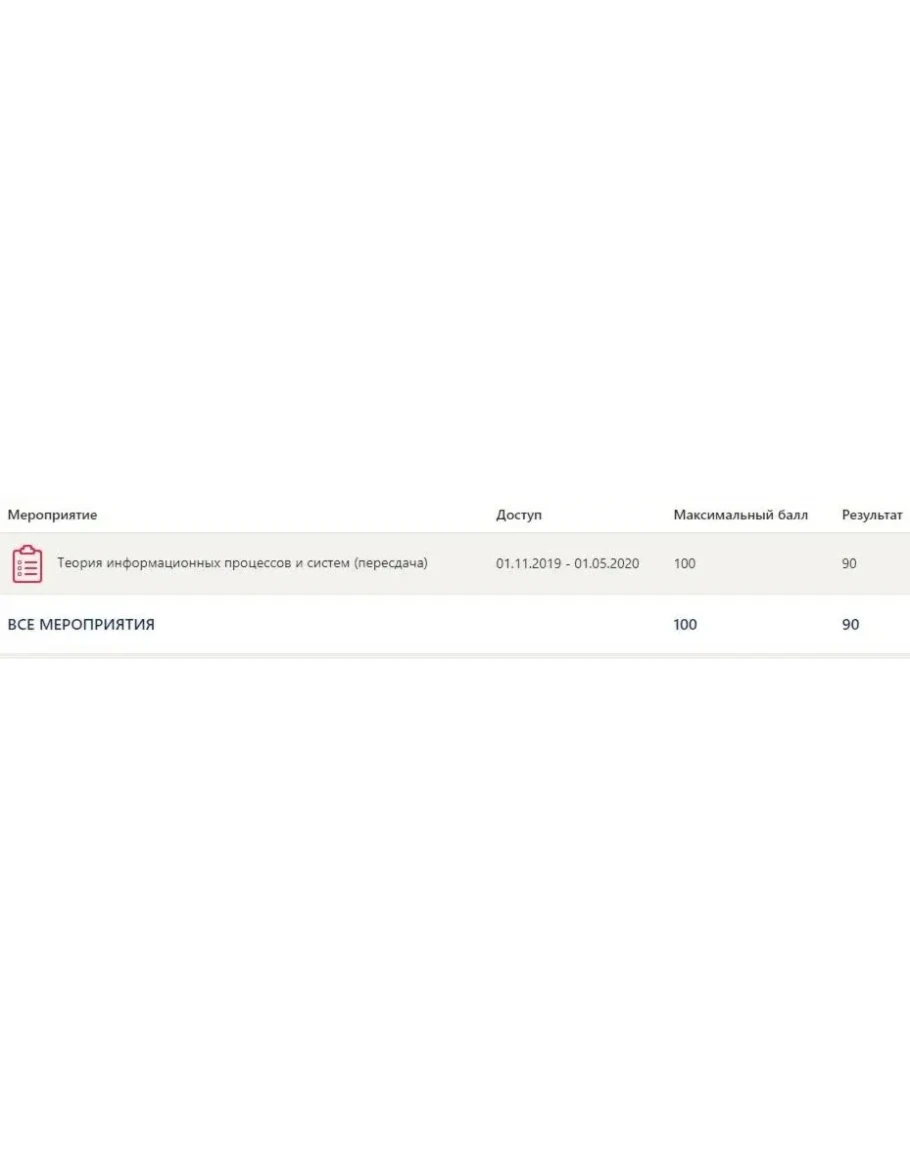The height and width of the screenshot is (1155, 910).
Task: Open Теория информационных процессов и систем link
Action: click(x=242, y=563)
